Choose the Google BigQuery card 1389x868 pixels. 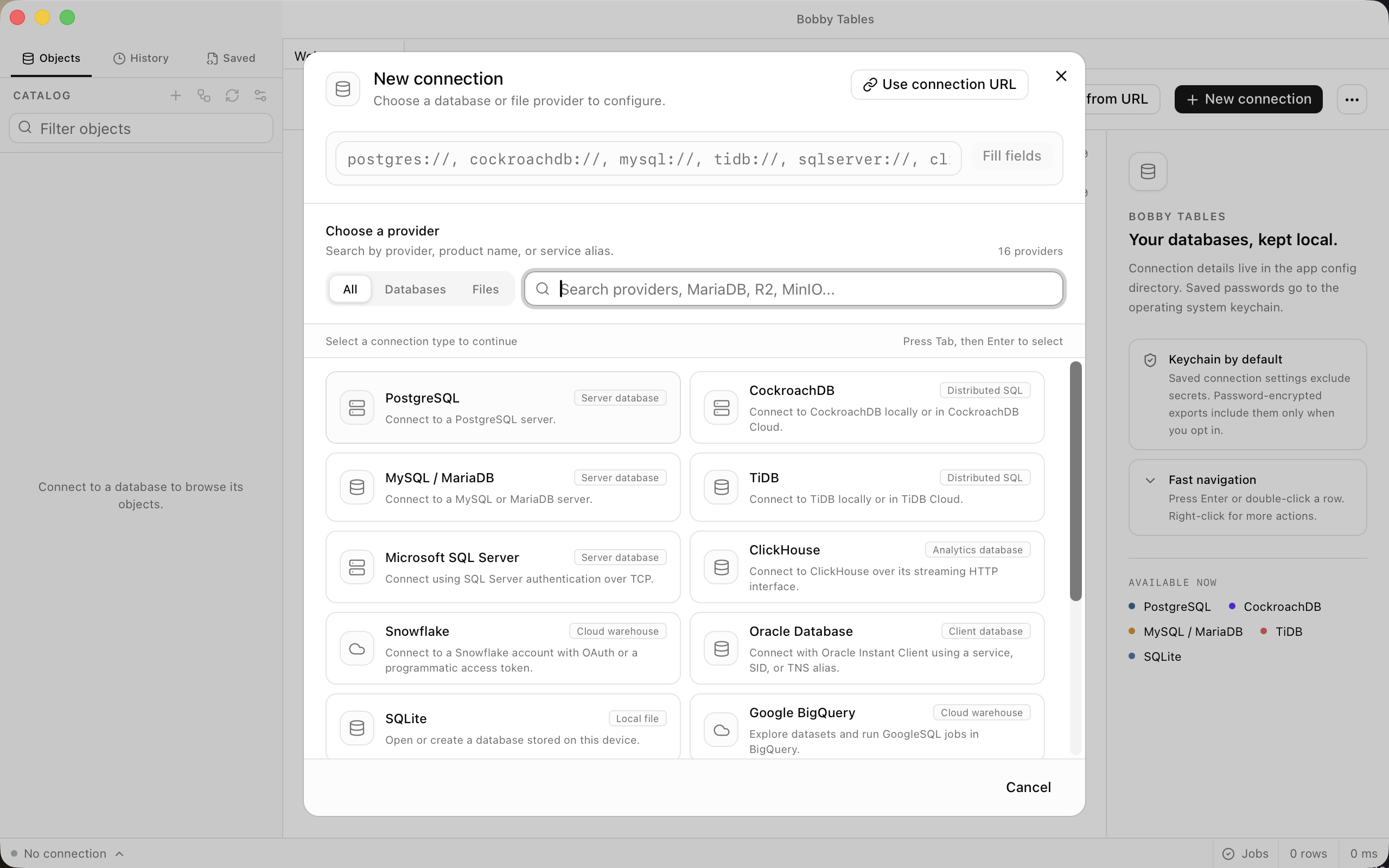click(x=866, y=727)
